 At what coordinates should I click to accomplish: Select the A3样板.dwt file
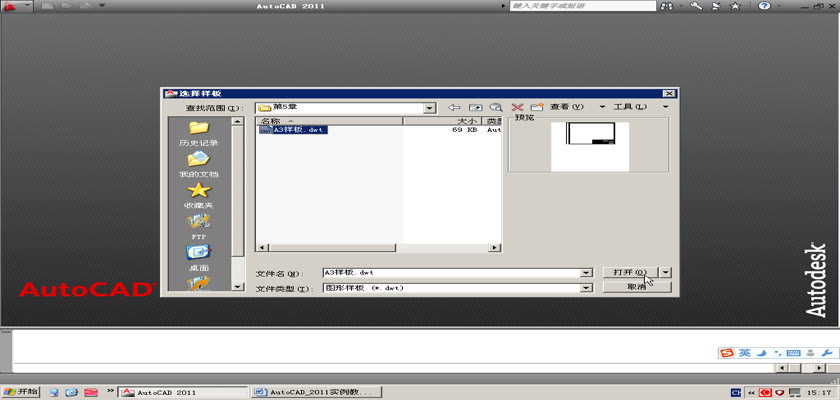[x=293, y=130]
